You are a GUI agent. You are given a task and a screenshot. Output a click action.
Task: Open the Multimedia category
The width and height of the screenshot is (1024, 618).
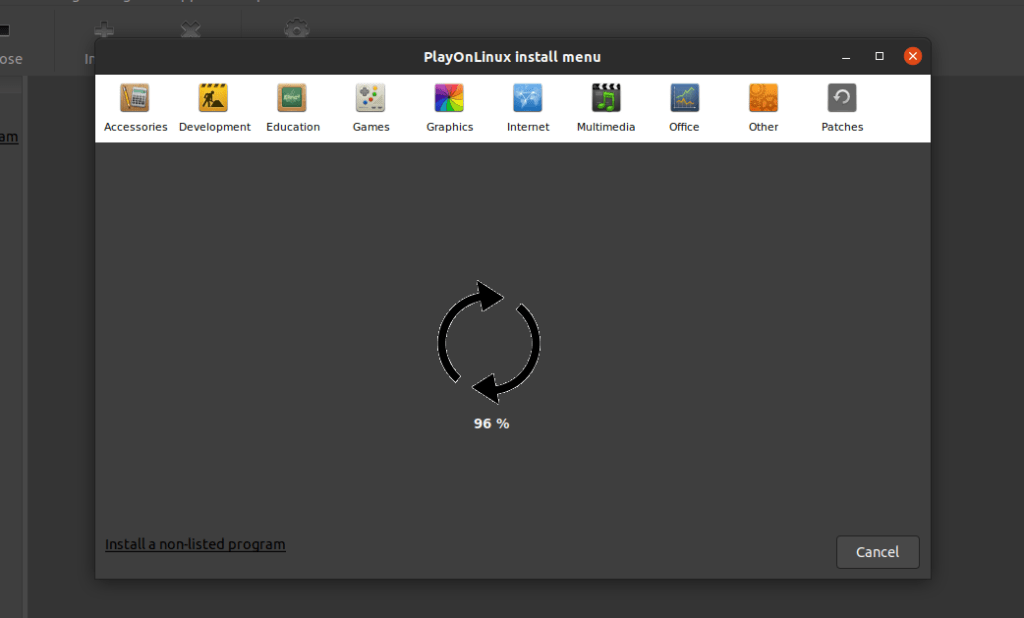(x=606, y=108)
